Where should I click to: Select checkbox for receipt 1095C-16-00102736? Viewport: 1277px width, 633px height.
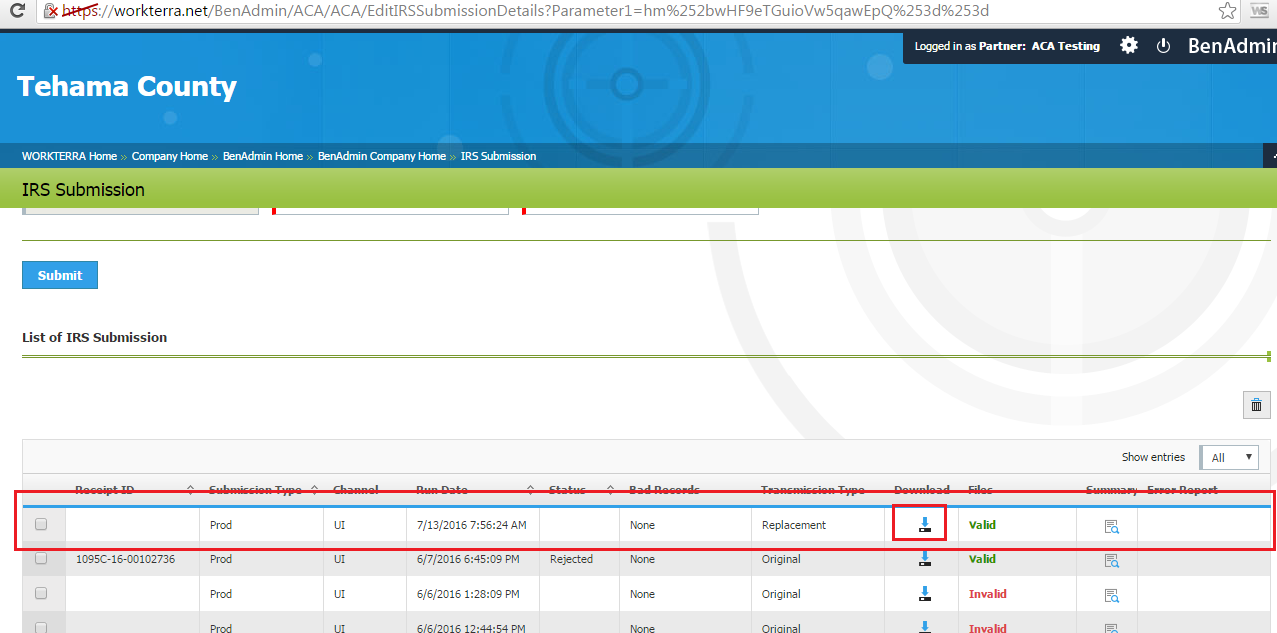point(41,559)
